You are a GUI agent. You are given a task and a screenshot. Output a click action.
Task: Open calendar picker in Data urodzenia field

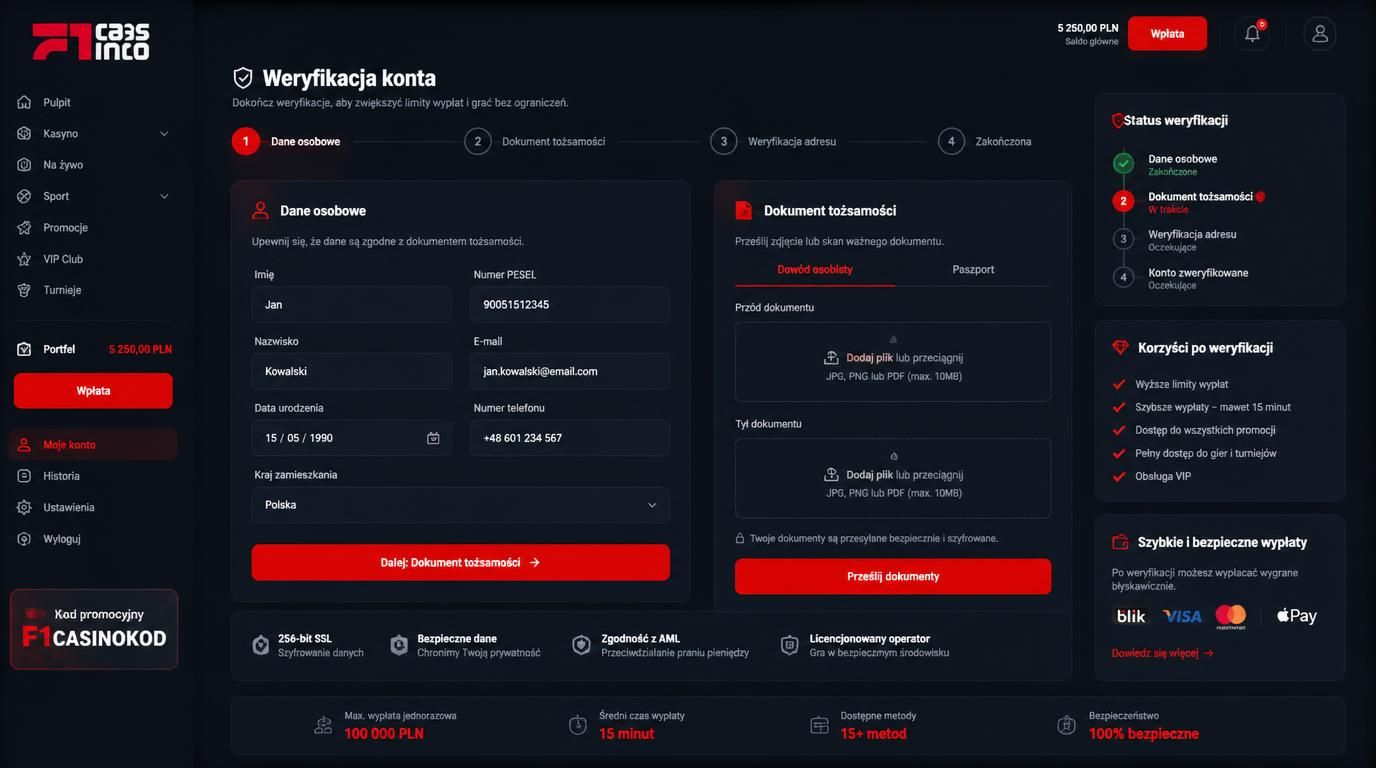[x=433, y=438]
